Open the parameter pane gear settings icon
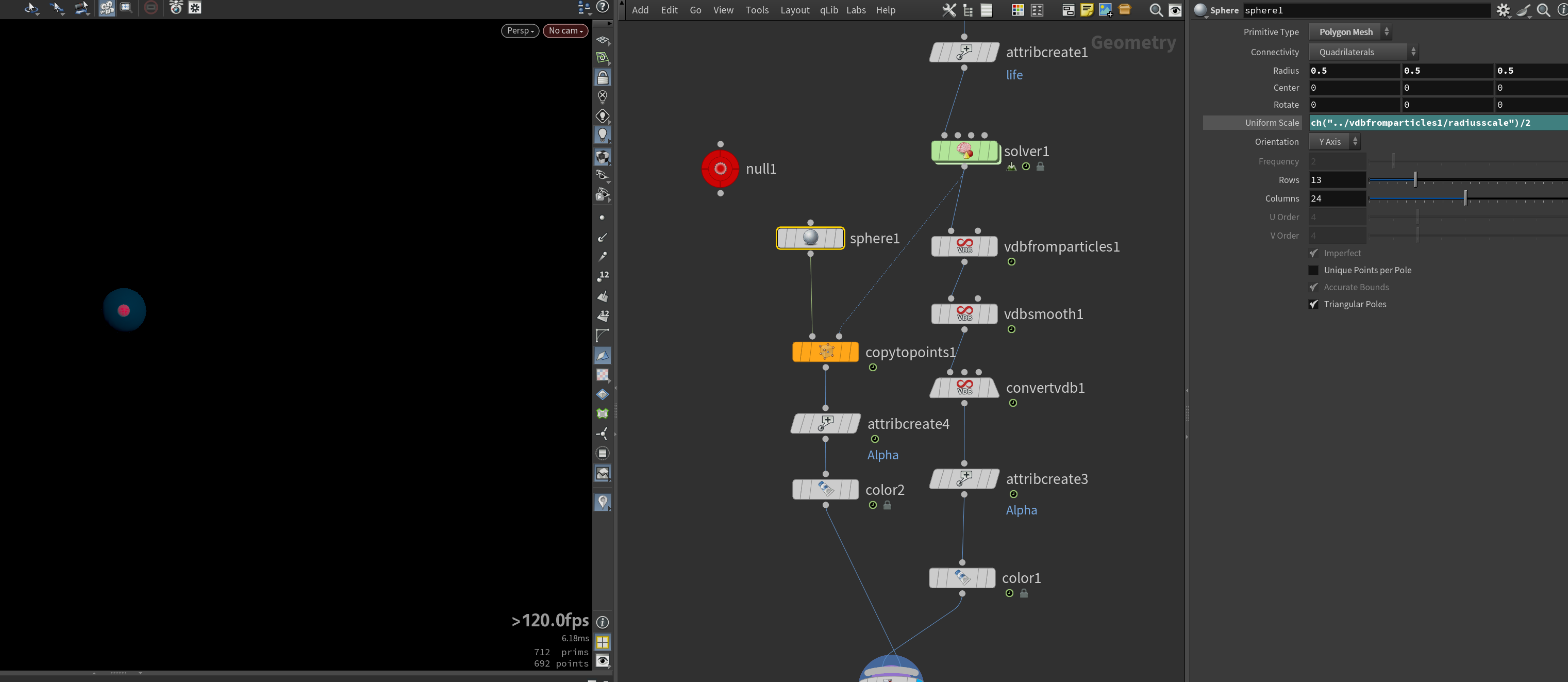 [1503, 10]
